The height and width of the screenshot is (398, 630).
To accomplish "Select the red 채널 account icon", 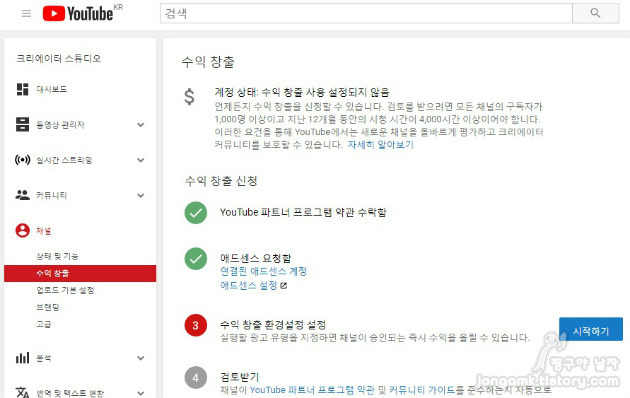I will [22, 231].
